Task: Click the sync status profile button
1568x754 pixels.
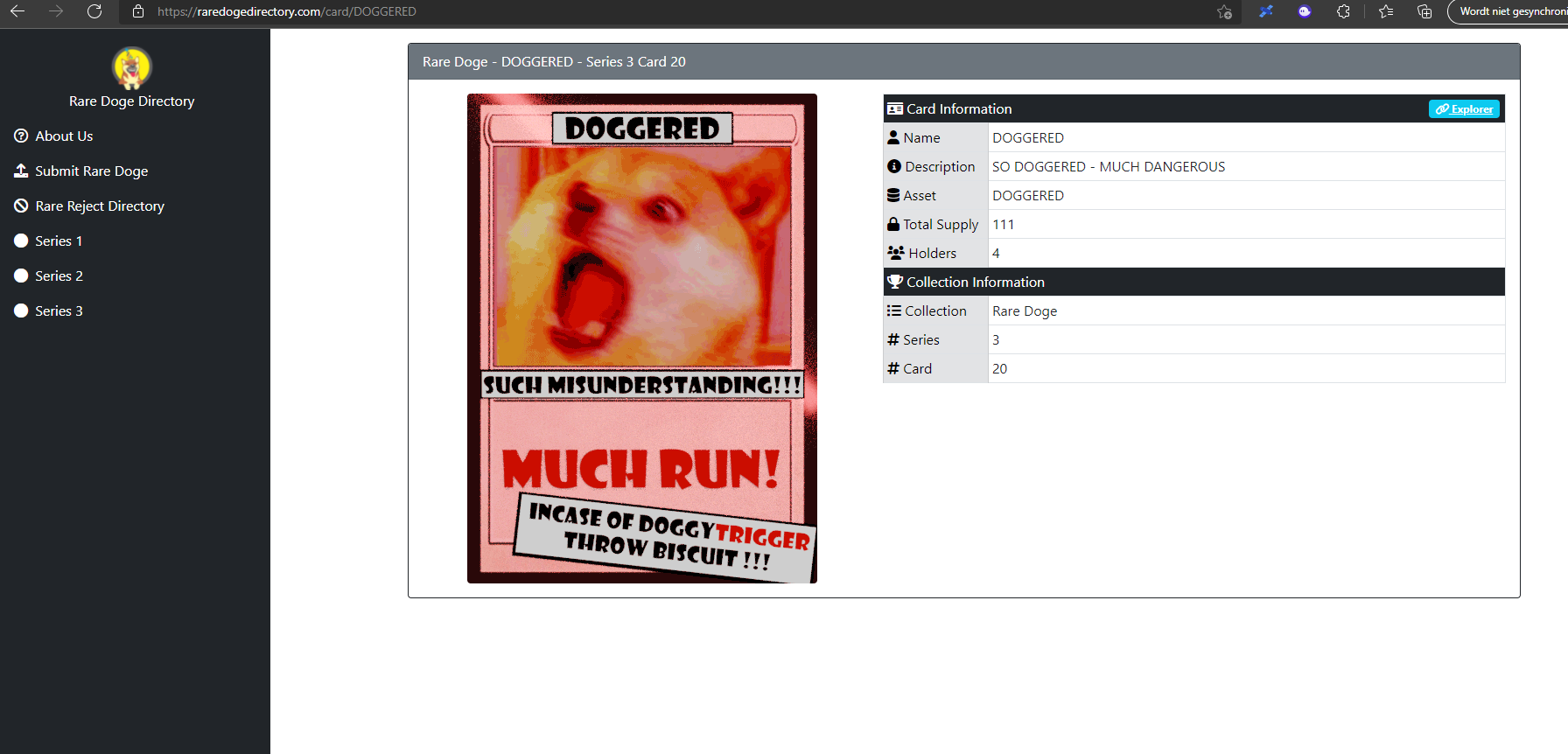Action: [1508, 11]
